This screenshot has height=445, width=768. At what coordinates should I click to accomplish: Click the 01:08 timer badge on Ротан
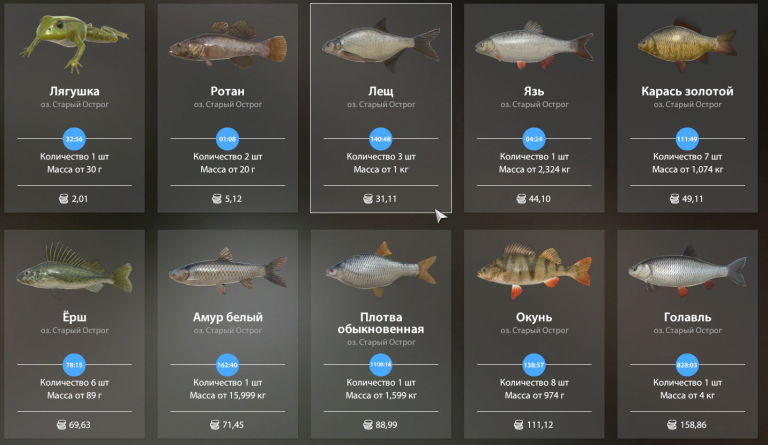pyautogui.click(x=227, y=139)
